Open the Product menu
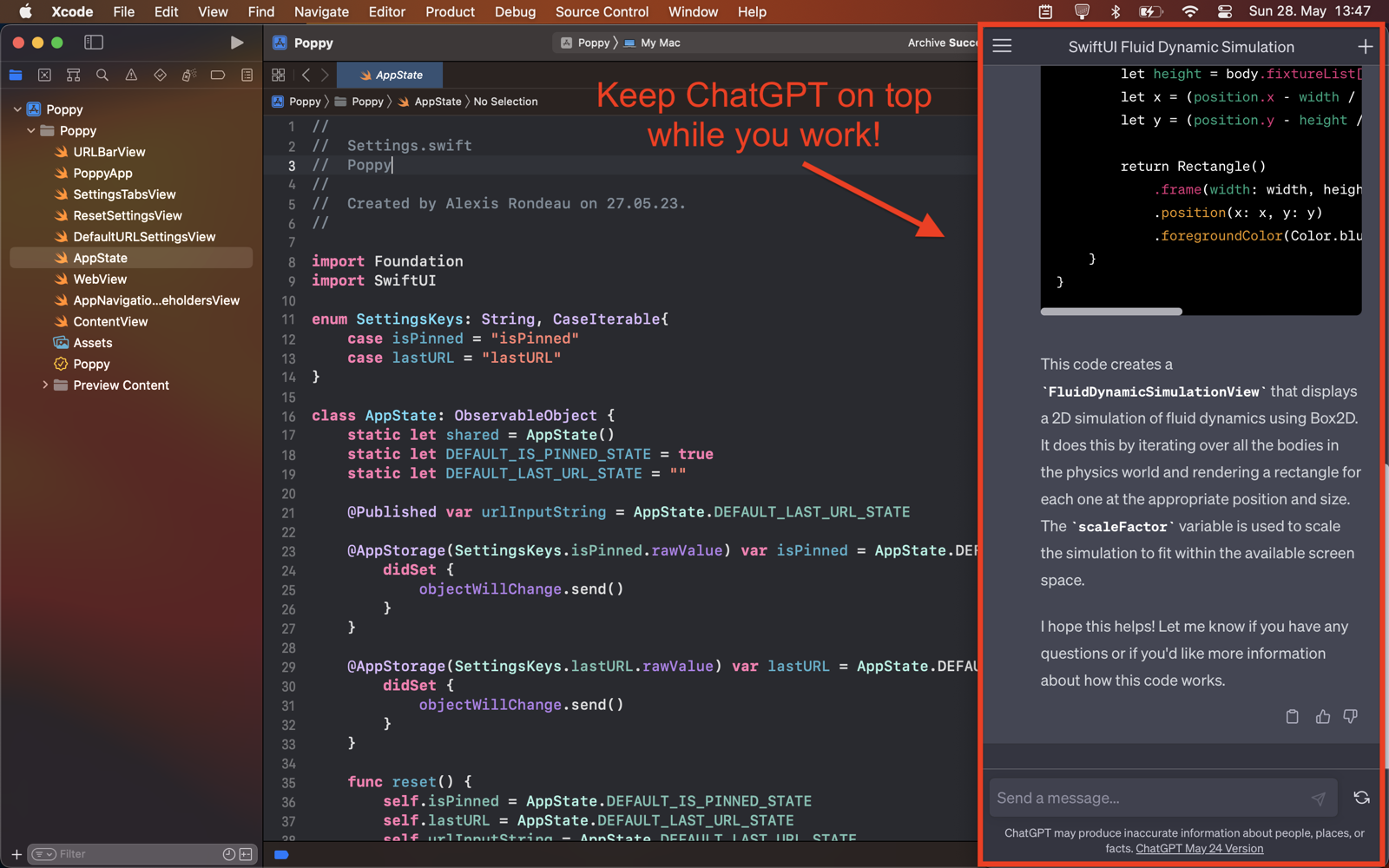 450,11
